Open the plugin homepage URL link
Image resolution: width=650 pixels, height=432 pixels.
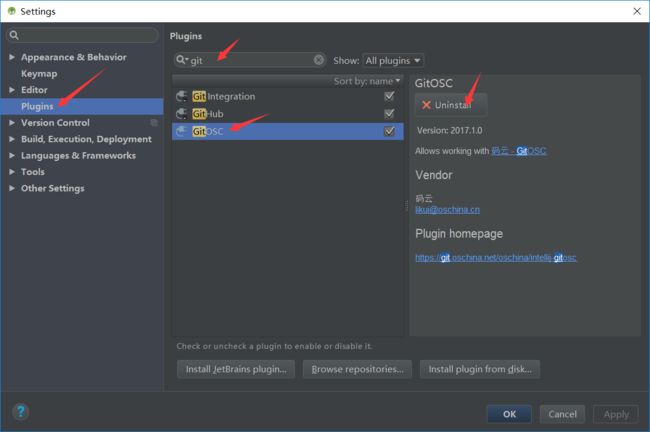click(496, 257)
